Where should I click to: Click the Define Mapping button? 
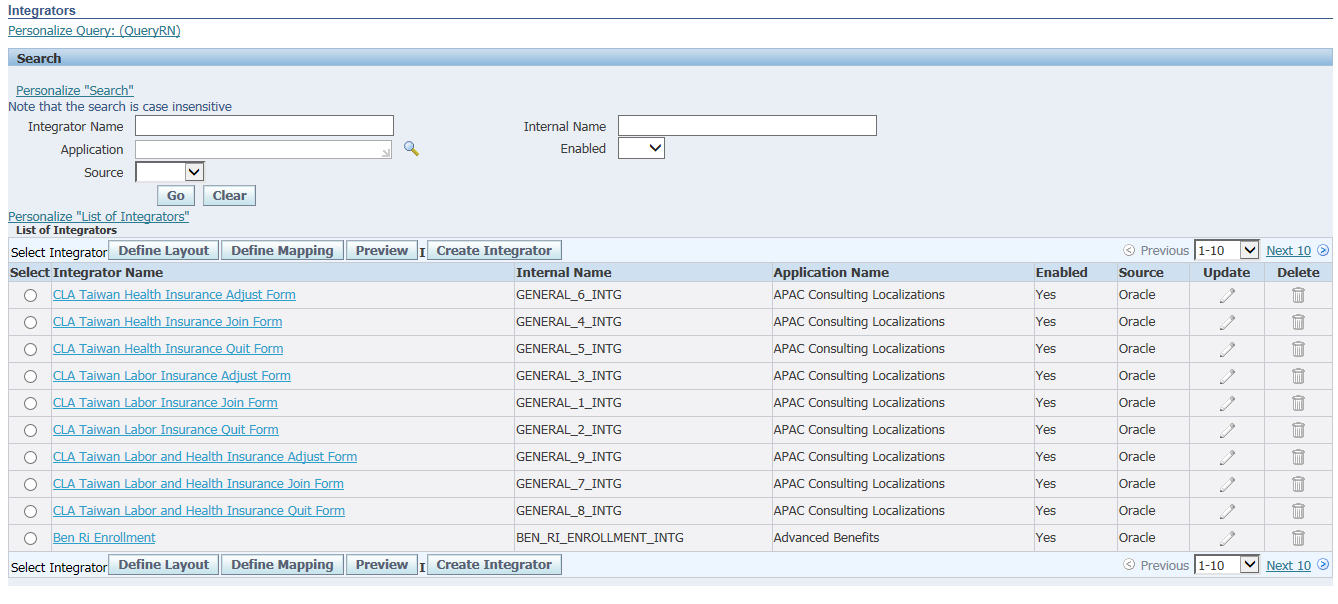coord(282,249)
